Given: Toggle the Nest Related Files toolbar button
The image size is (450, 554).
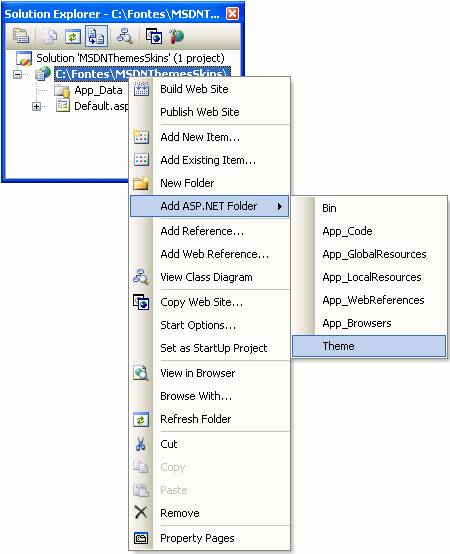Looking at the screenshot, I should click(96, 36).
